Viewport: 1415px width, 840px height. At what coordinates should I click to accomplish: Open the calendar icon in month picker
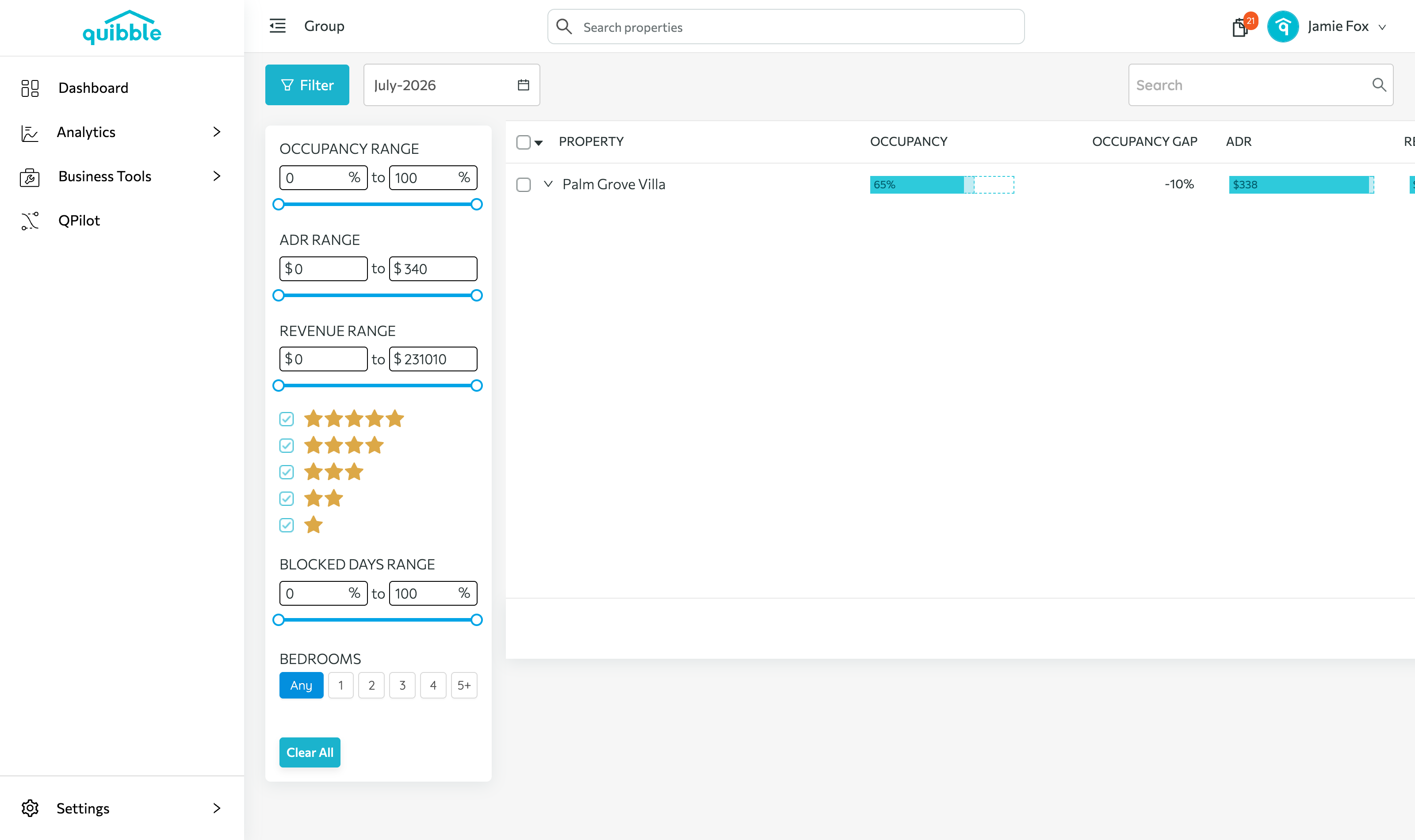pos(524,85)
